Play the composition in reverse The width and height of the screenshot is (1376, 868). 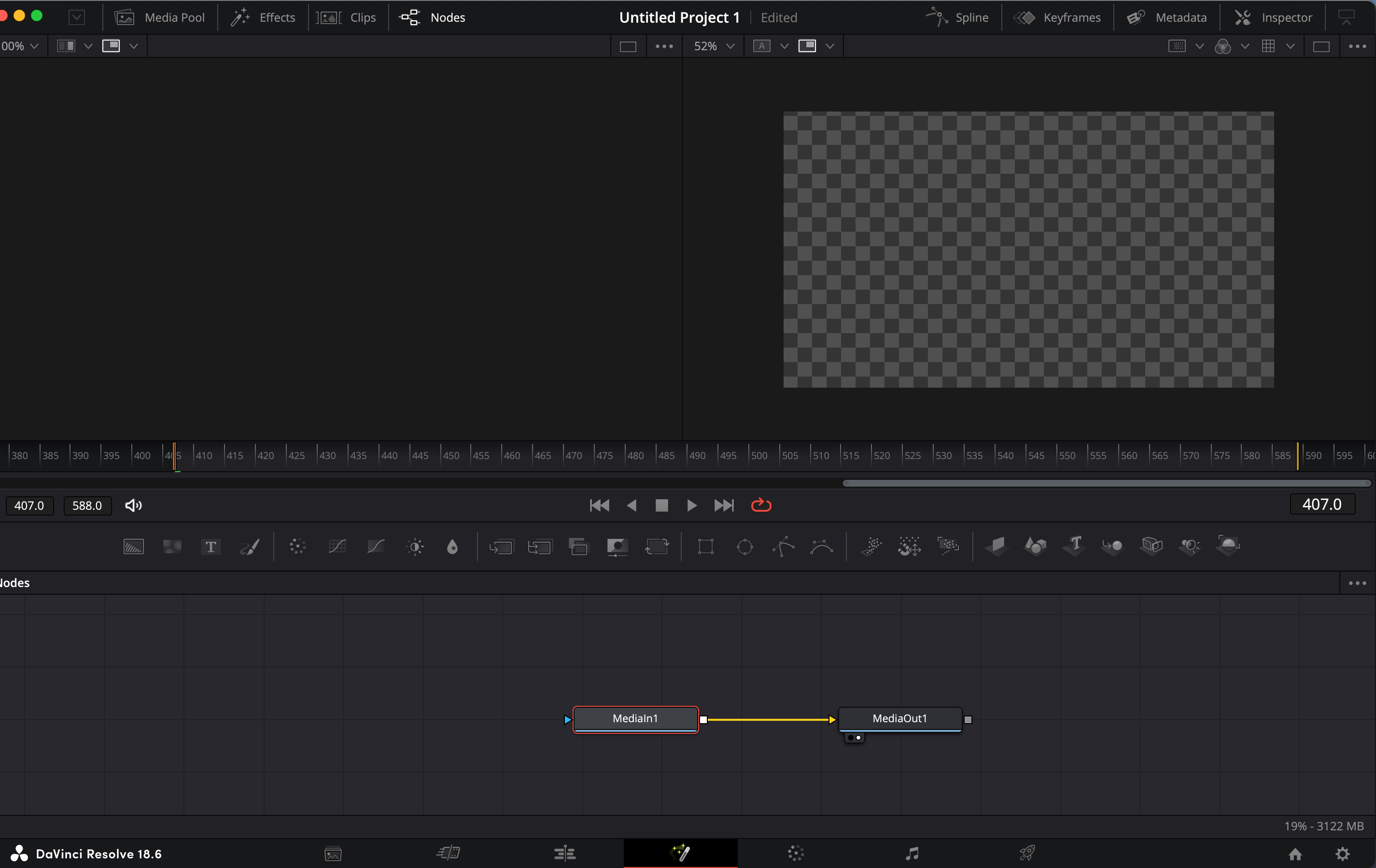click(x=632, y=505)
